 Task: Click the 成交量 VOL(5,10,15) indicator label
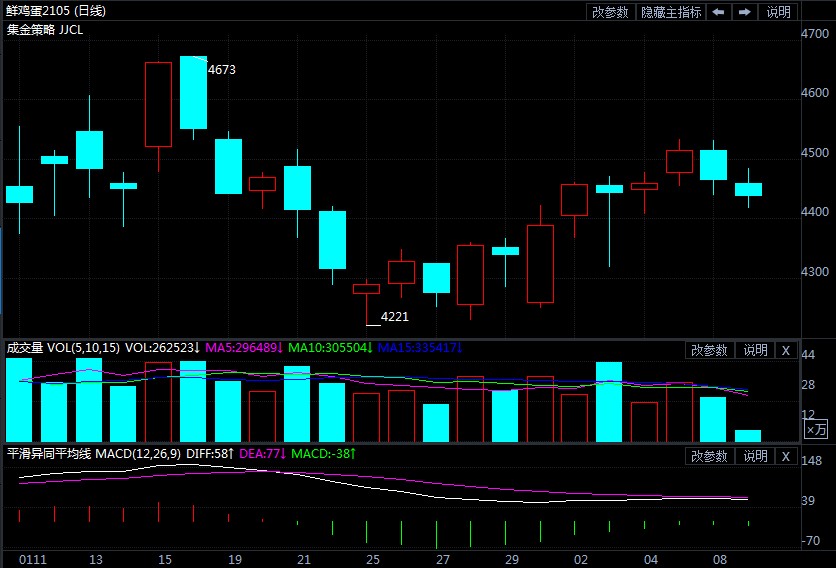coord(63,348)
